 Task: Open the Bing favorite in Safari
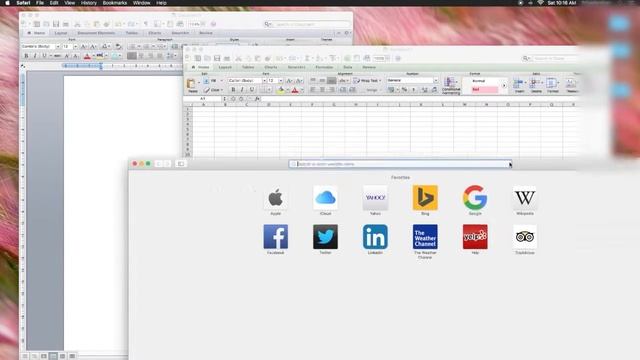coord(425,198)
